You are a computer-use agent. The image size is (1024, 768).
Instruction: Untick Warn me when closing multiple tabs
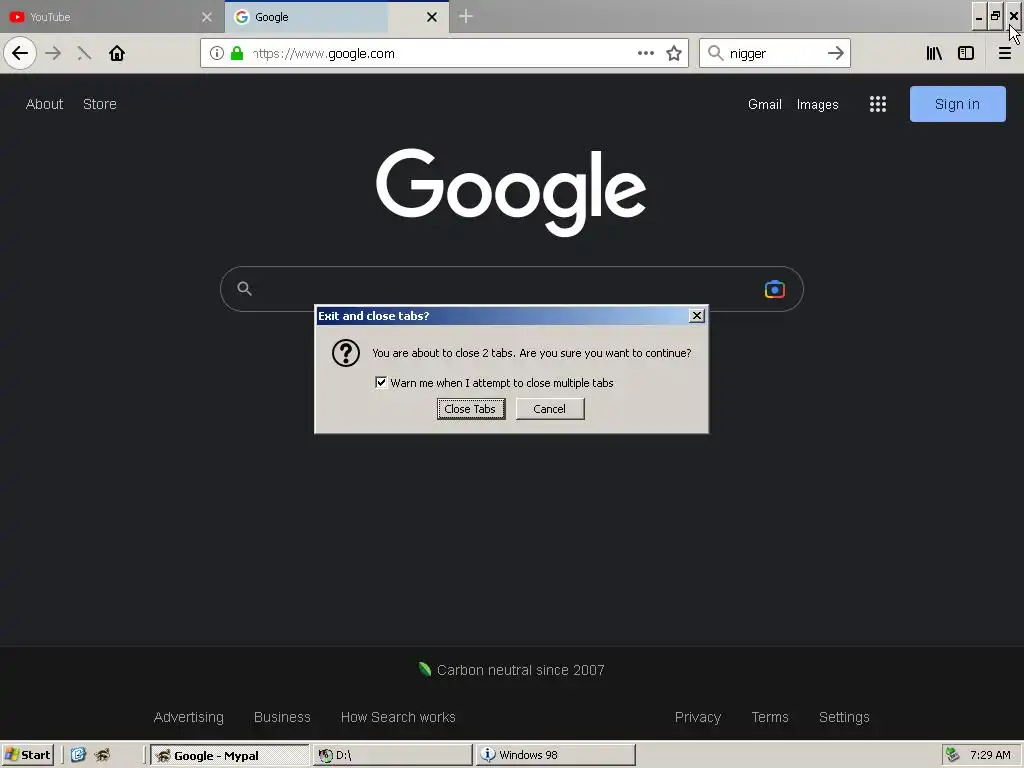click(x=381, y=382)
